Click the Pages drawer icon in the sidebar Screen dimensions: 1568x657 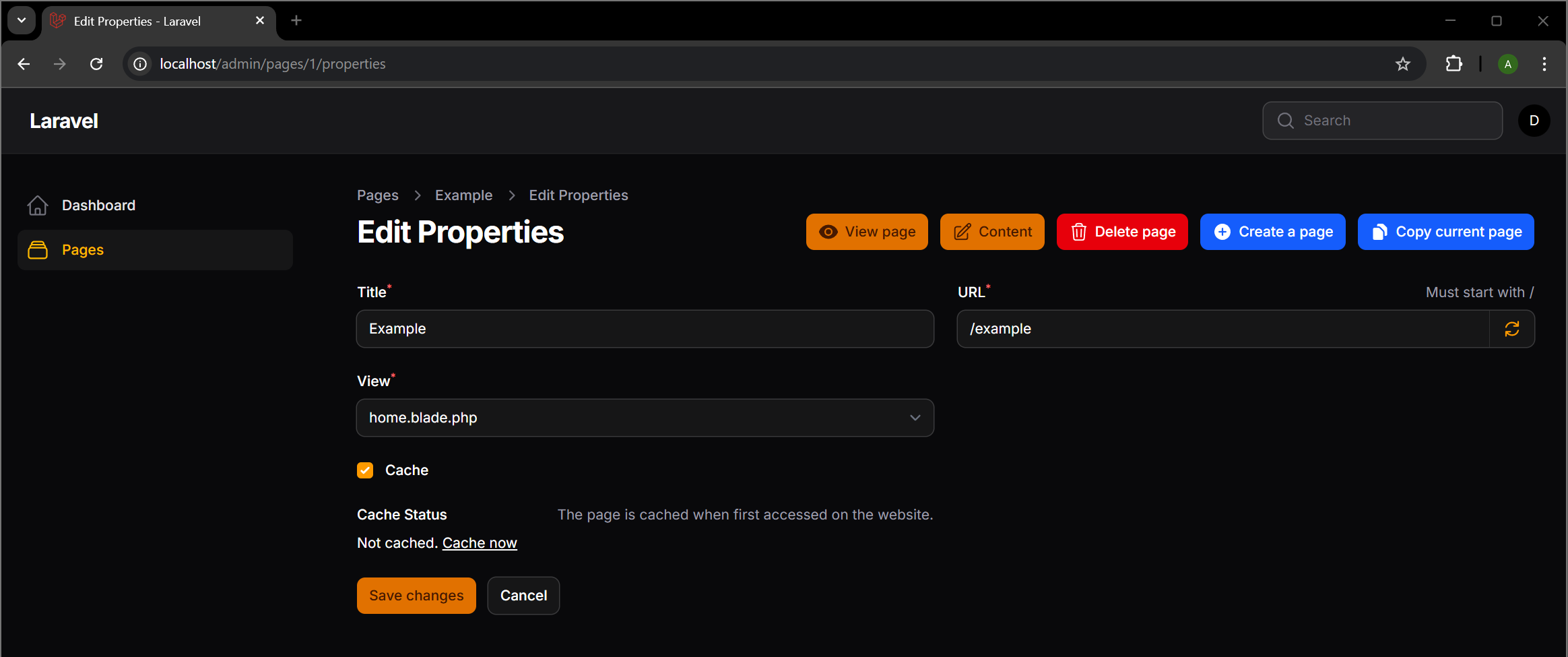pos(38,249)
